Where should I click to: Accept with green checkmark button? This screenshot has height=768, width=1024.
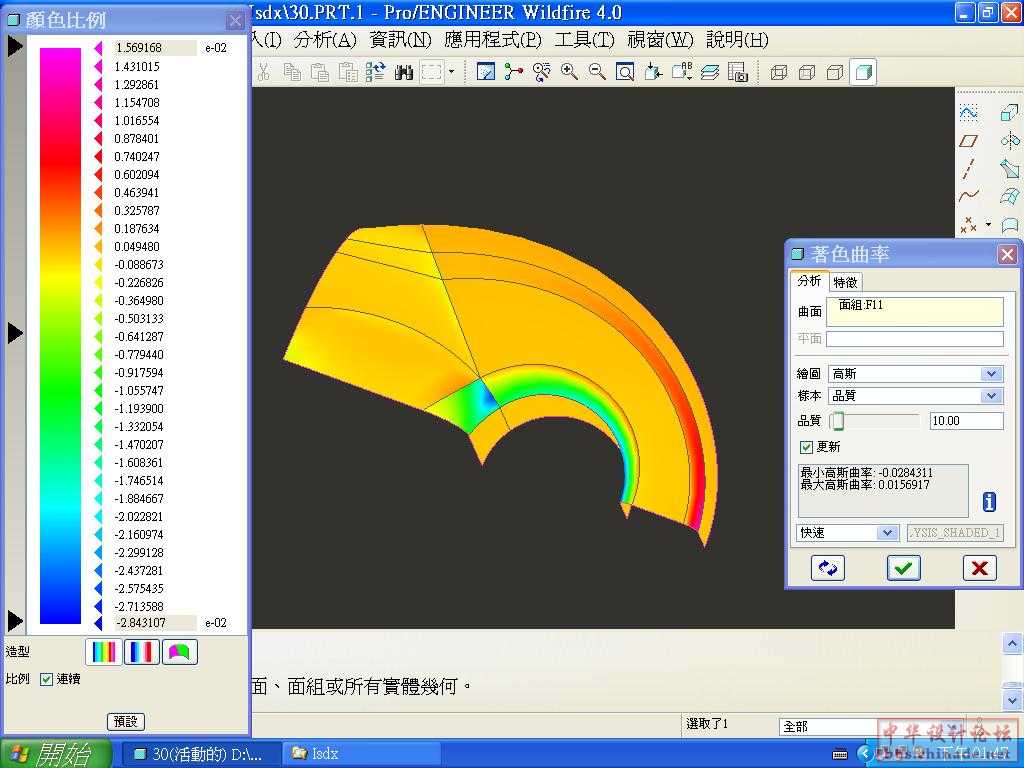point(904,568)
